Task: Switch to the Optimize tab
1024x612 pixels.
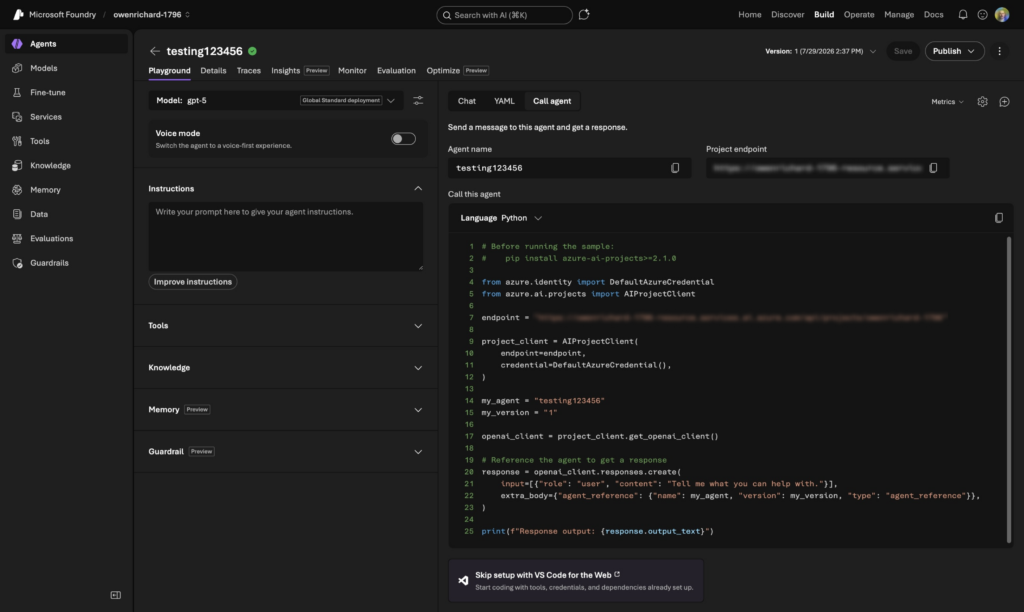Action: pos(443,71)
